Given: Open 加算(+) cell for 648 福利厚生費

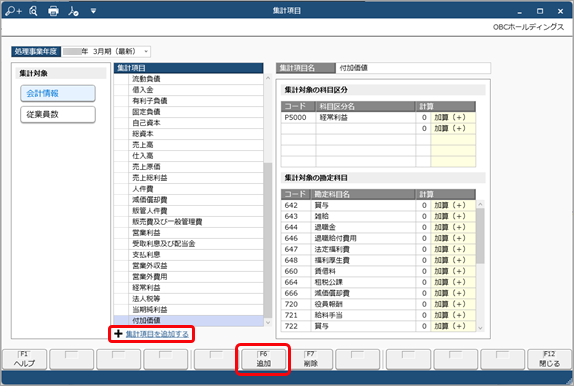Looking at the screenshot, I should pos(453,260).
